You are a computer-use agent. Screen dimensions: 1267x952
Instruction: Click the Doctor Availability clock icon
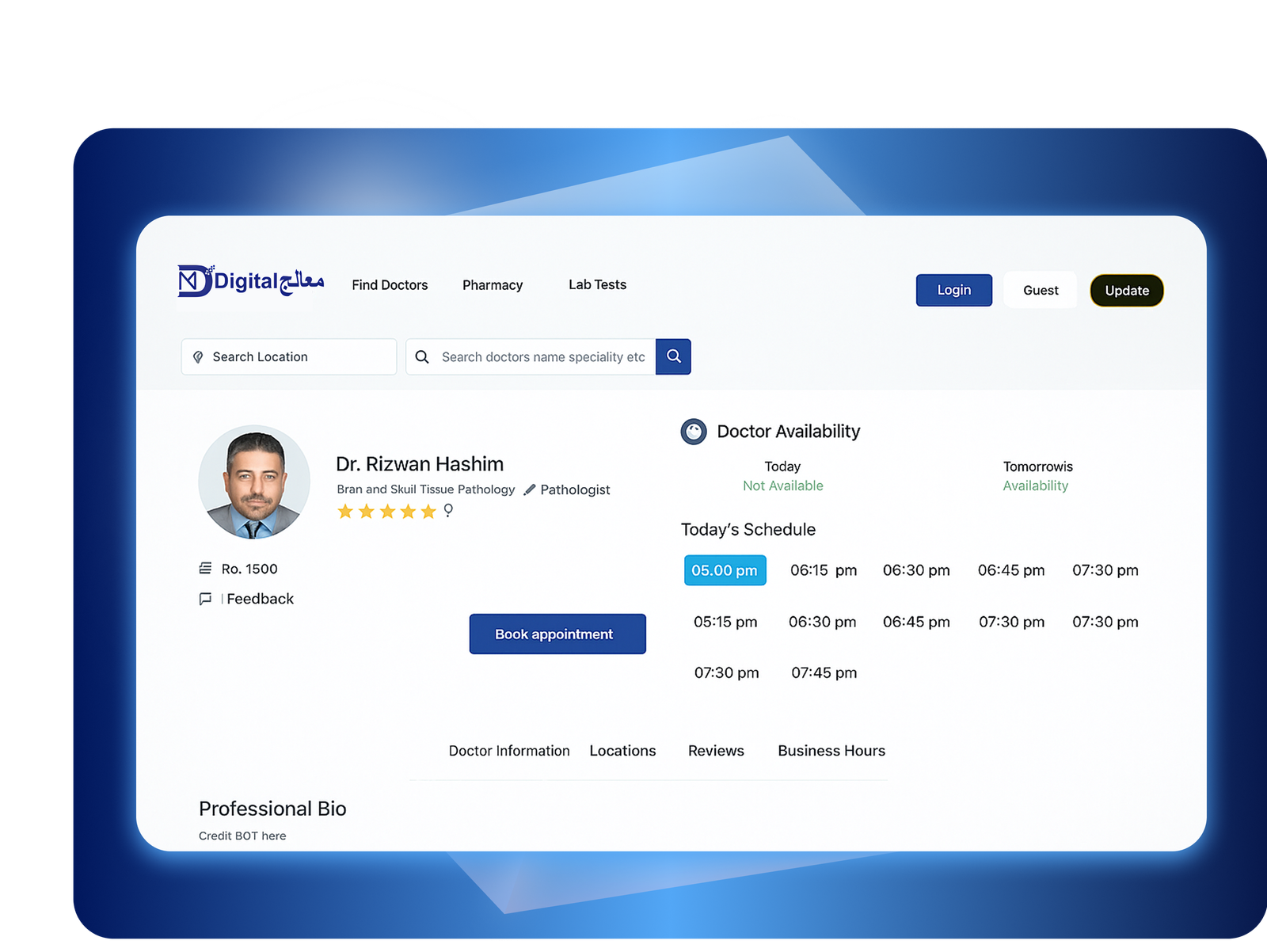694,432
